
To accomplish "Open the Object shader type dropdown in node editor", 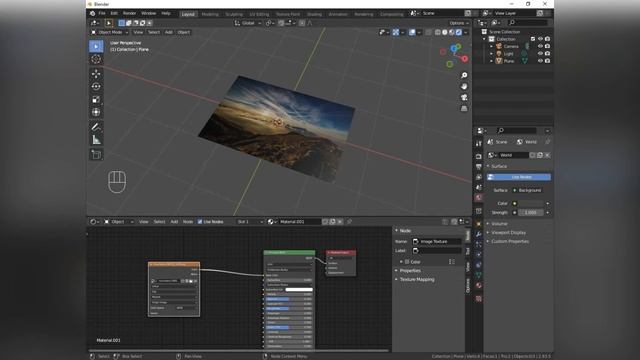I will (x=119, y=222).
